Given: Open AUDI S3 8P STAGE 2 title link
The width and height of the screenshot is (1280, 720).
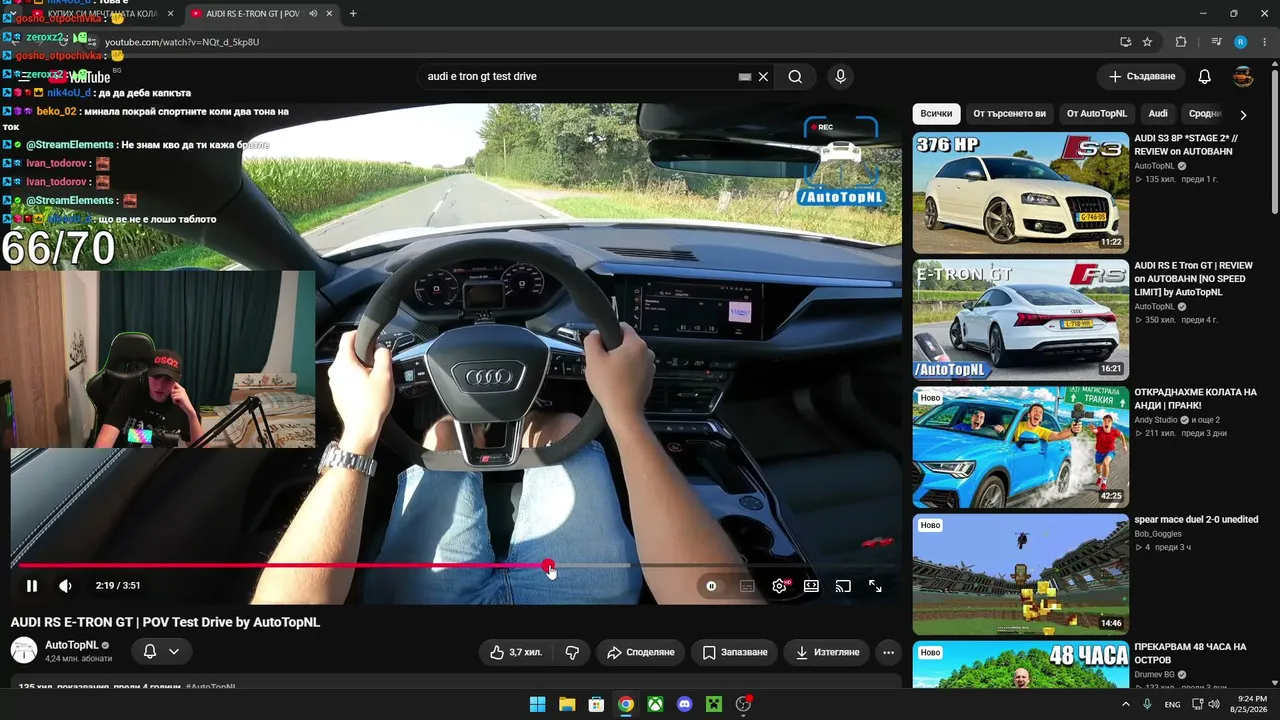Looking at the screenshot, I should 1188,145.
